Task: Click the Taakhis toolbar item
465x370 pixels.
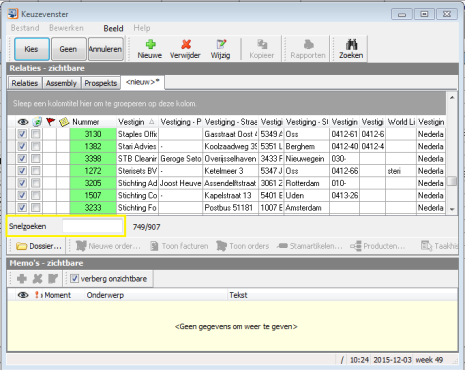Action: (439, 246)
